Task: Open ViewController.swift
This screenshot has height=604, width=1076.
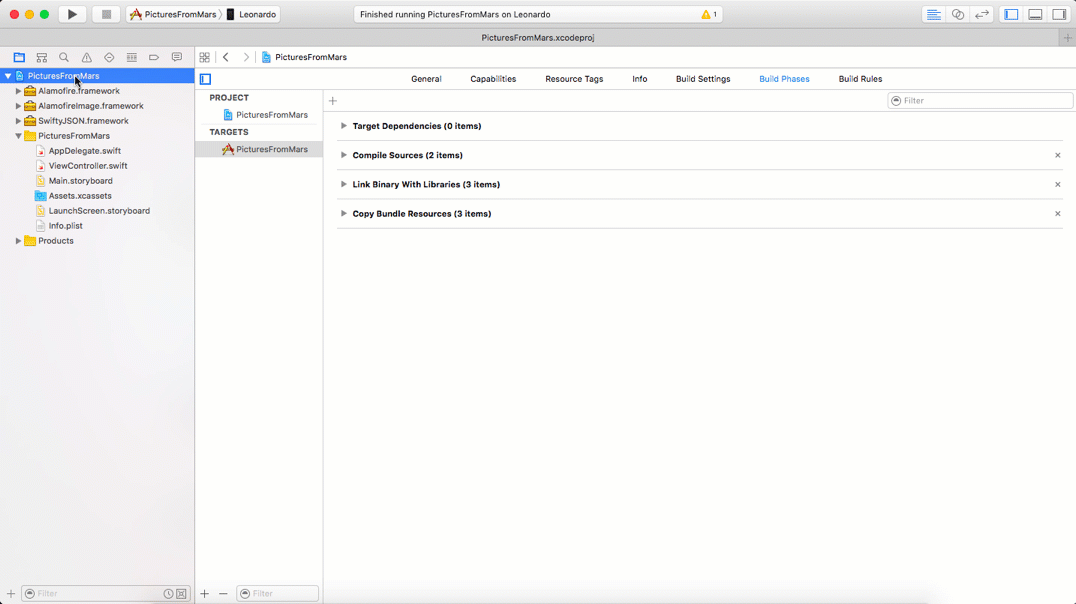Action: click(88, 166)
